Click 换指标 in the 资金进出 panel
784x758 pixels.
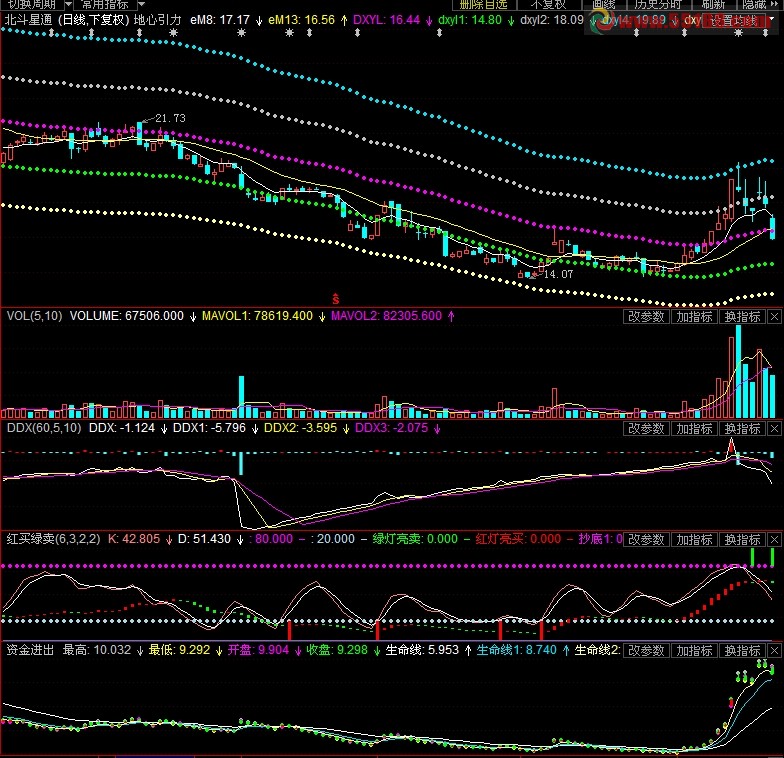(x=742, y=650)
